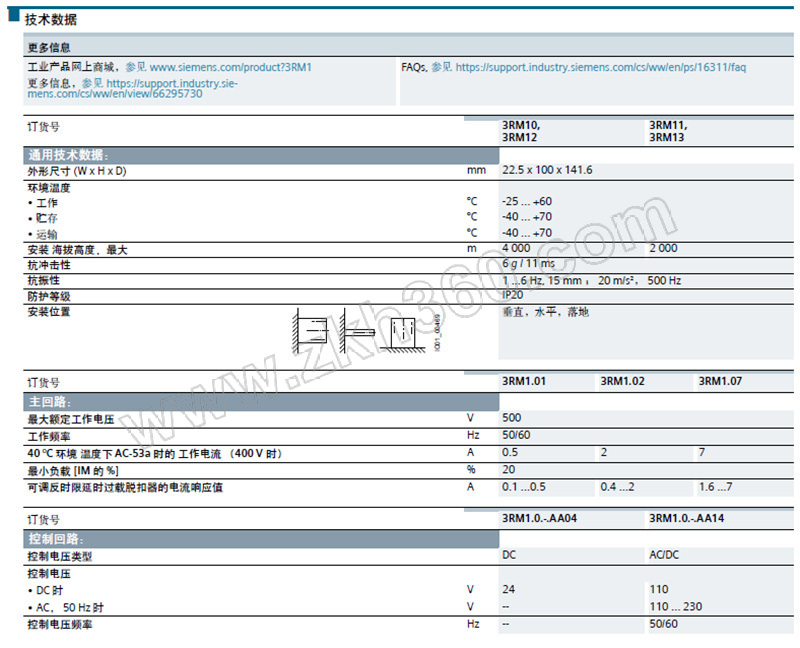Select the 500 value for 最大额定工作电压
Image resolution: width=800 pixels, height=648 pixels.
click(x=511, y=418)
